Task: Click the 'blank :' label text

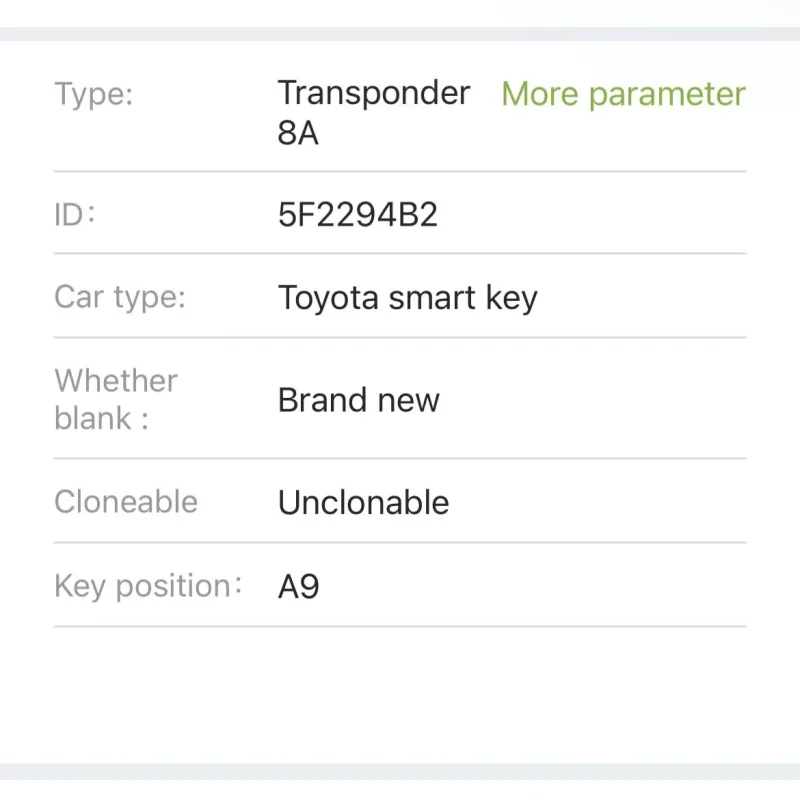Action: coord(101,419)
